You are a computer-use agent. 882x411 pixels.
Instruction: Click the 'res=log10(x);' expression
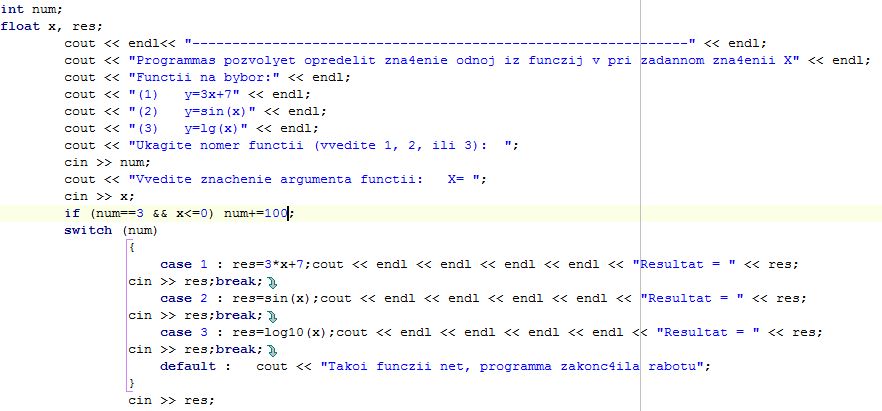284,332
